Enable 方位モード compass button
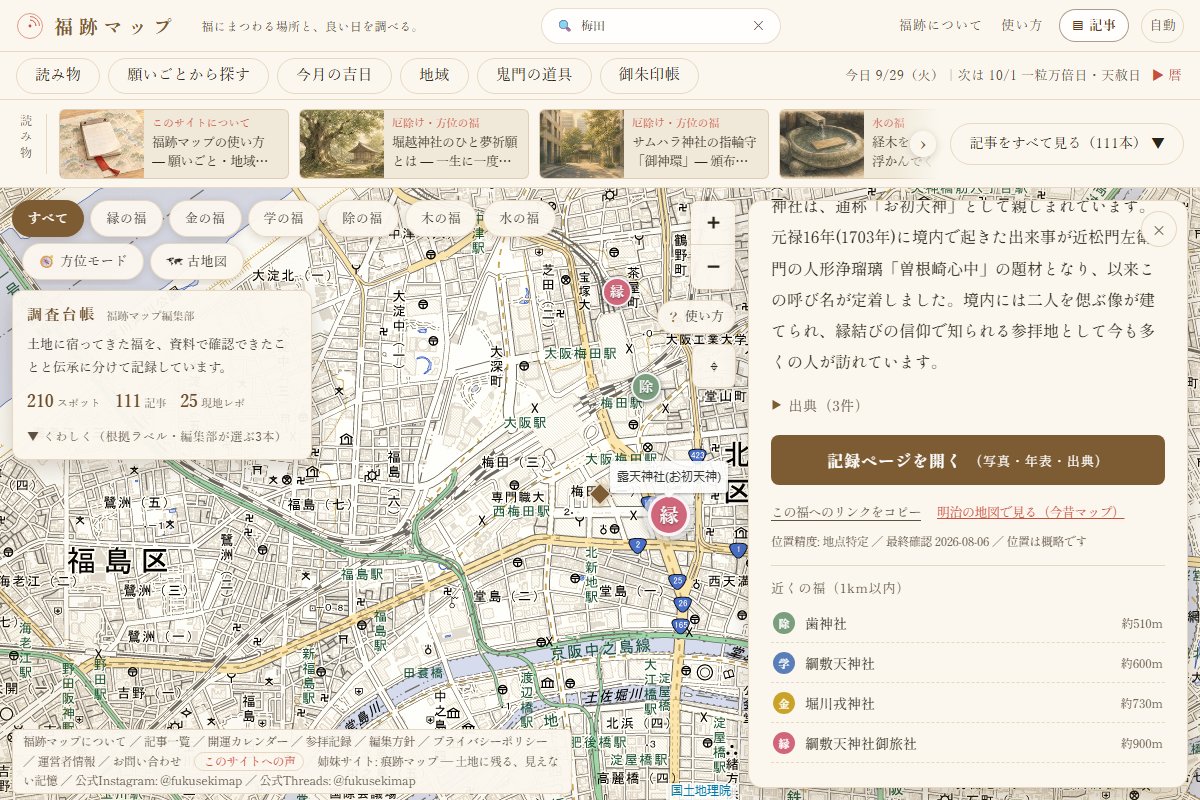 (x=83, y=261)
